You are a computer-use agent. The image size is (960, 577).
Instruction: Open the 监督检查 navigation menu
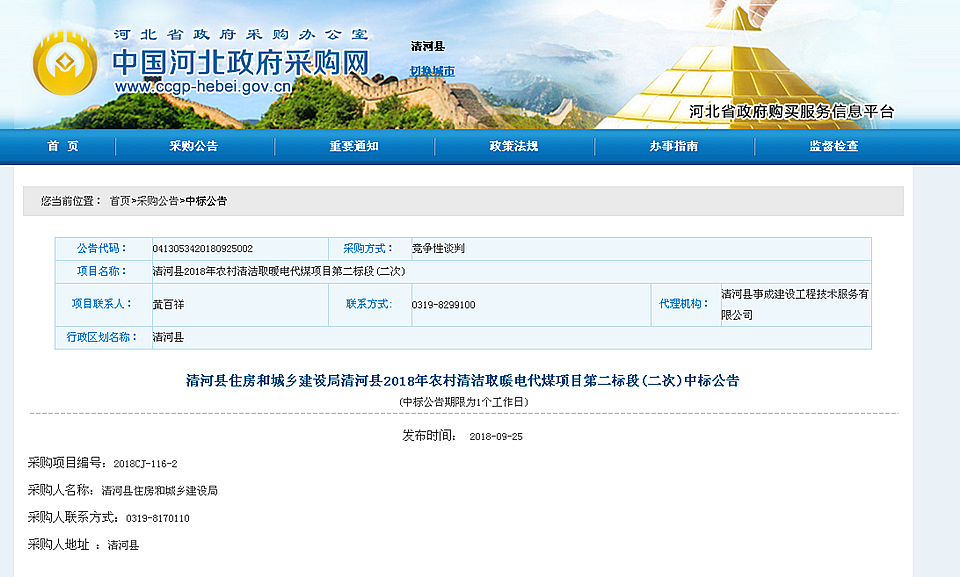(x=835, y=146)
